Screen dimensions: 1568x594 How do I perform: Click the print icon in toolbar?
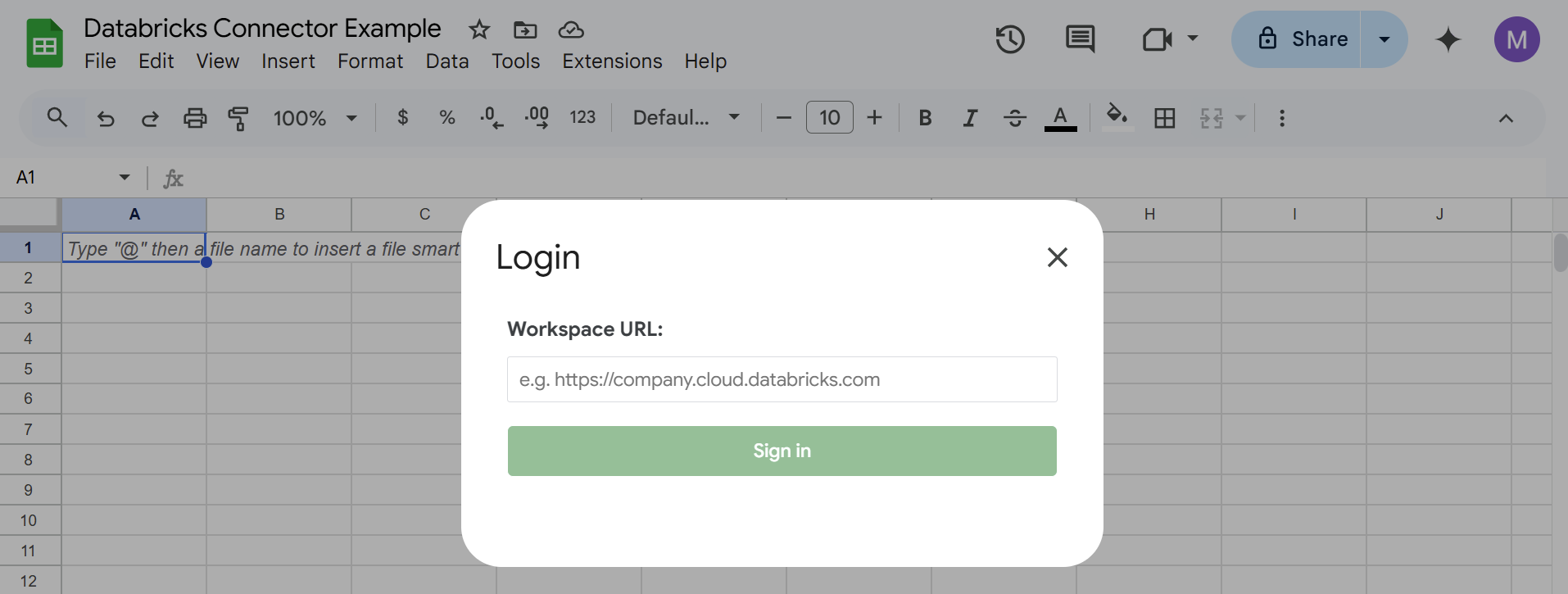point(195,118)
